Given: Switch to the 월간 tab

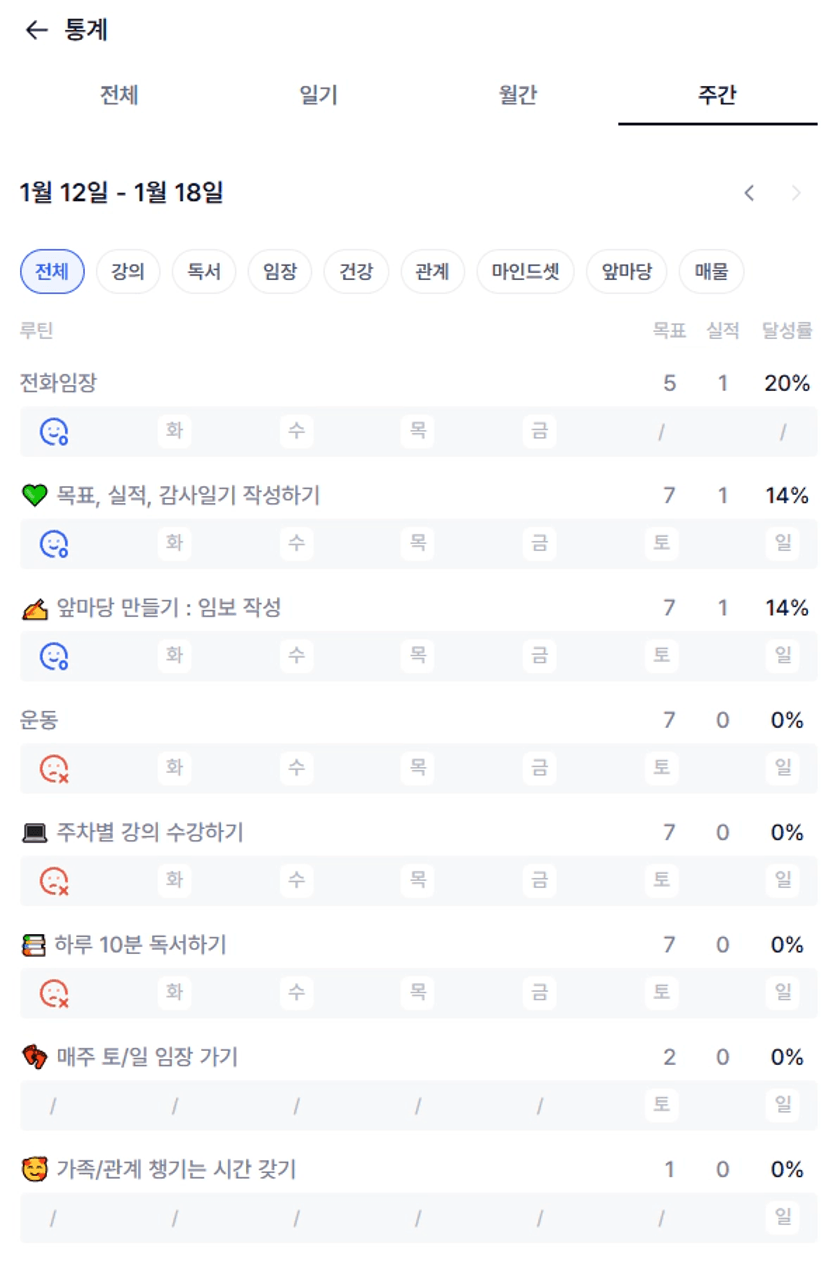Looking at the screenshot, I should [518, 96].
